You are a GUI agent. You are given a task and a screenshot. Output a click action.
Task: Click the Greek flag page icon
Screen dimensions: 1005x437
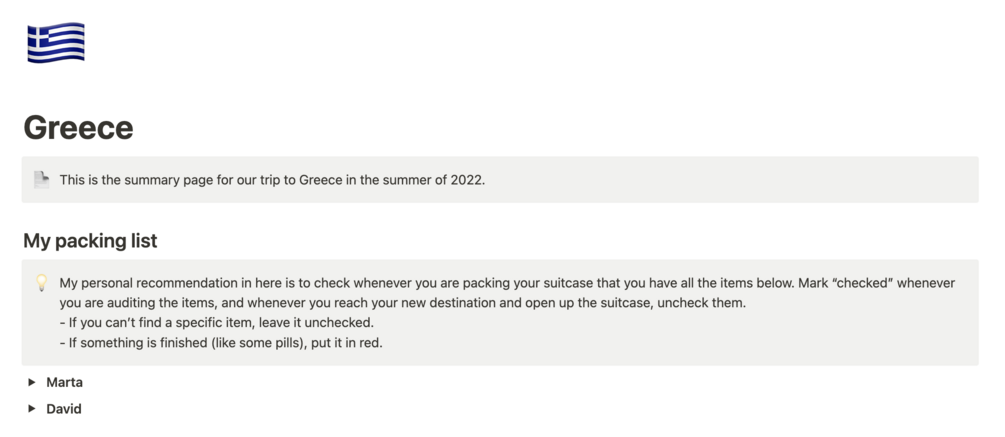(56, 42)
